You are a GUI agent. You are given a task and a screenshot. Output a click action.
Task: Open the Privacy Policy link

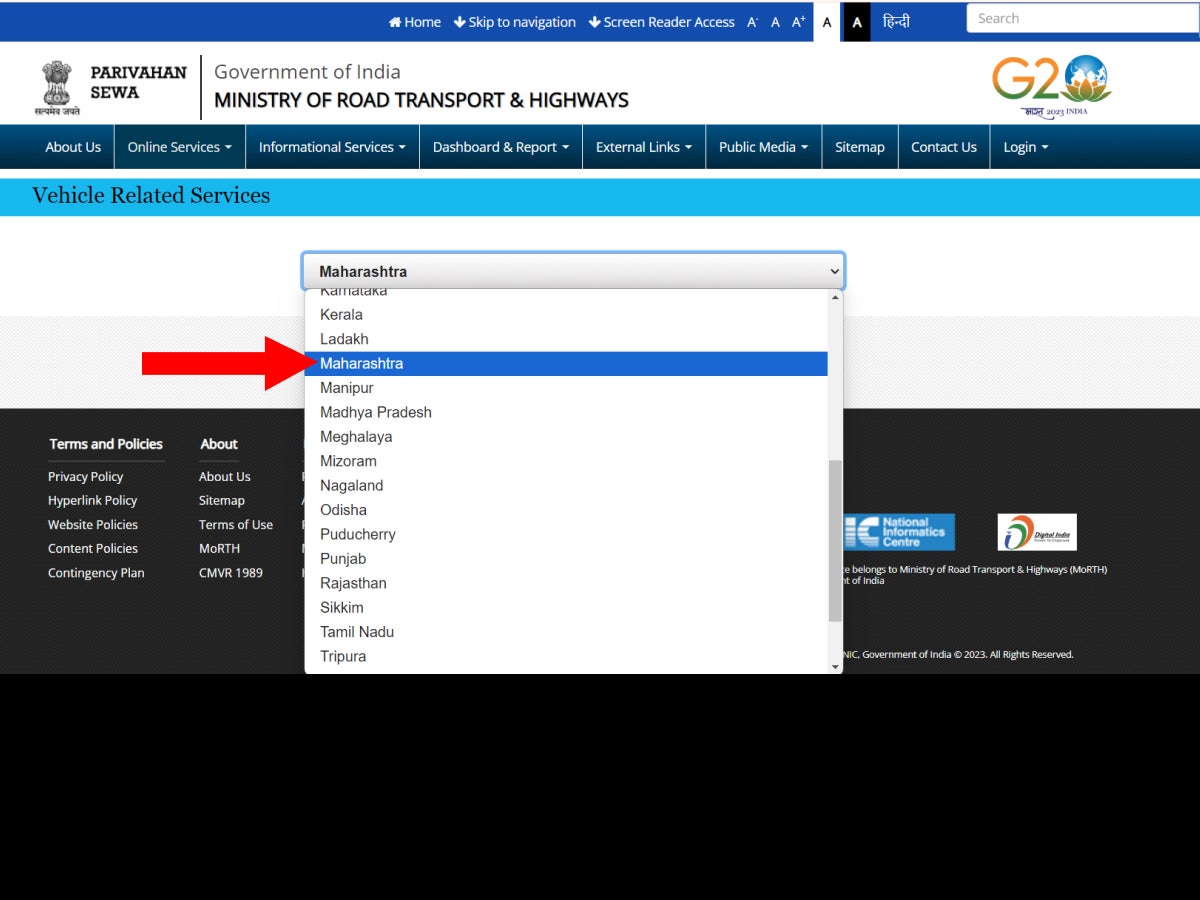tap(85, 476)
